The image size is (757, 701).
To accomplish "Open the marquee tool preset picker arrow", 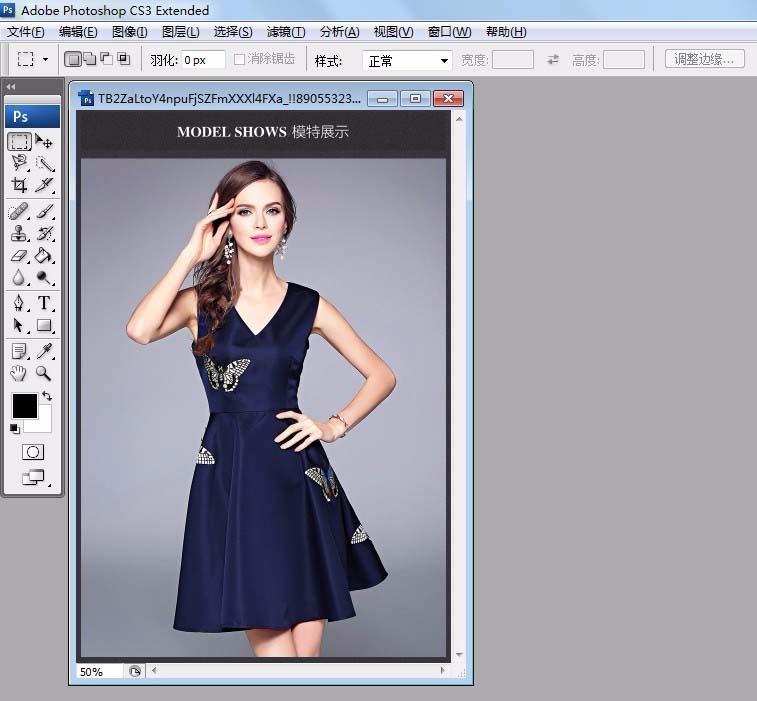I will point(45,60).
